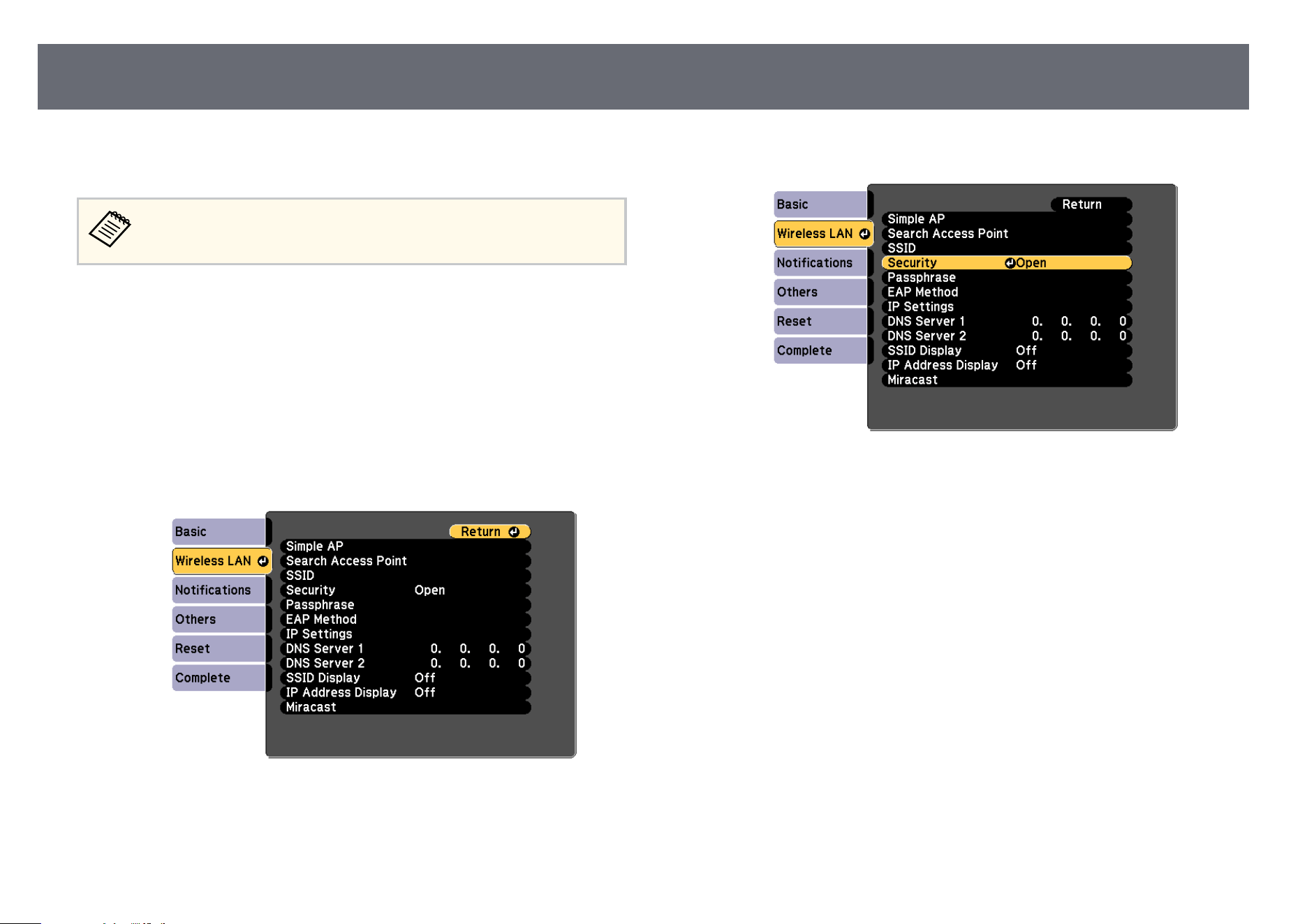Click Return button in the upper-right menu
Screen dimensions: 1307x924
[1091, 204]
